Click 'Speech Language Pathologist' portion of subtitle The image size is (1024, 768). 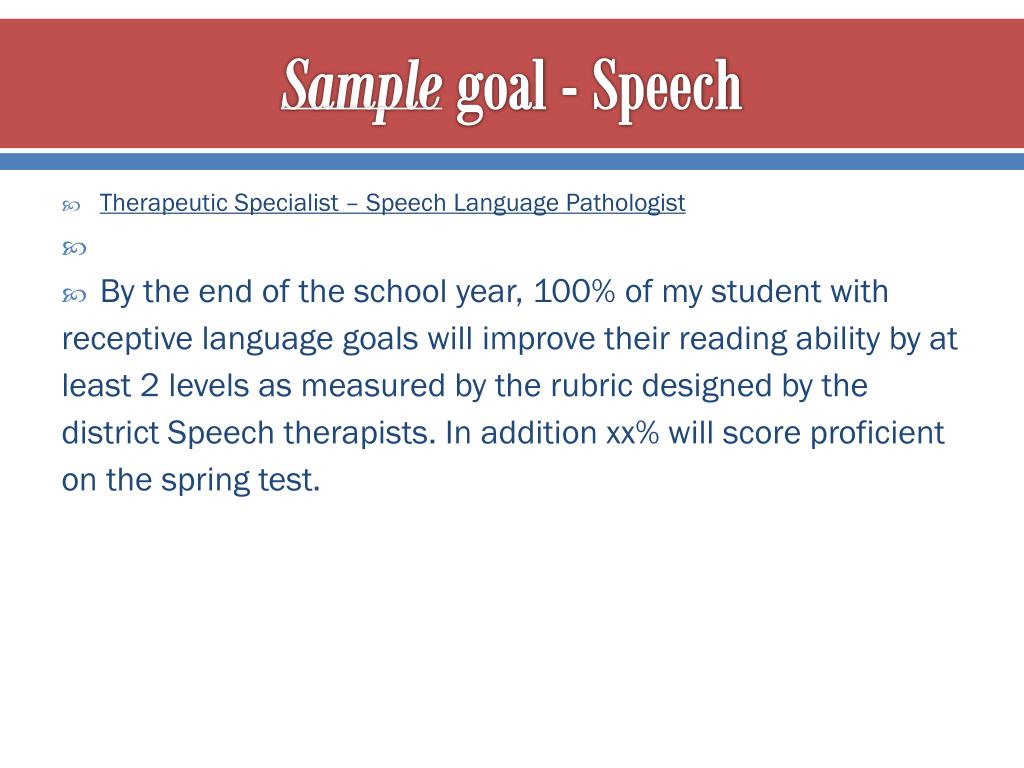pos(525,203)
